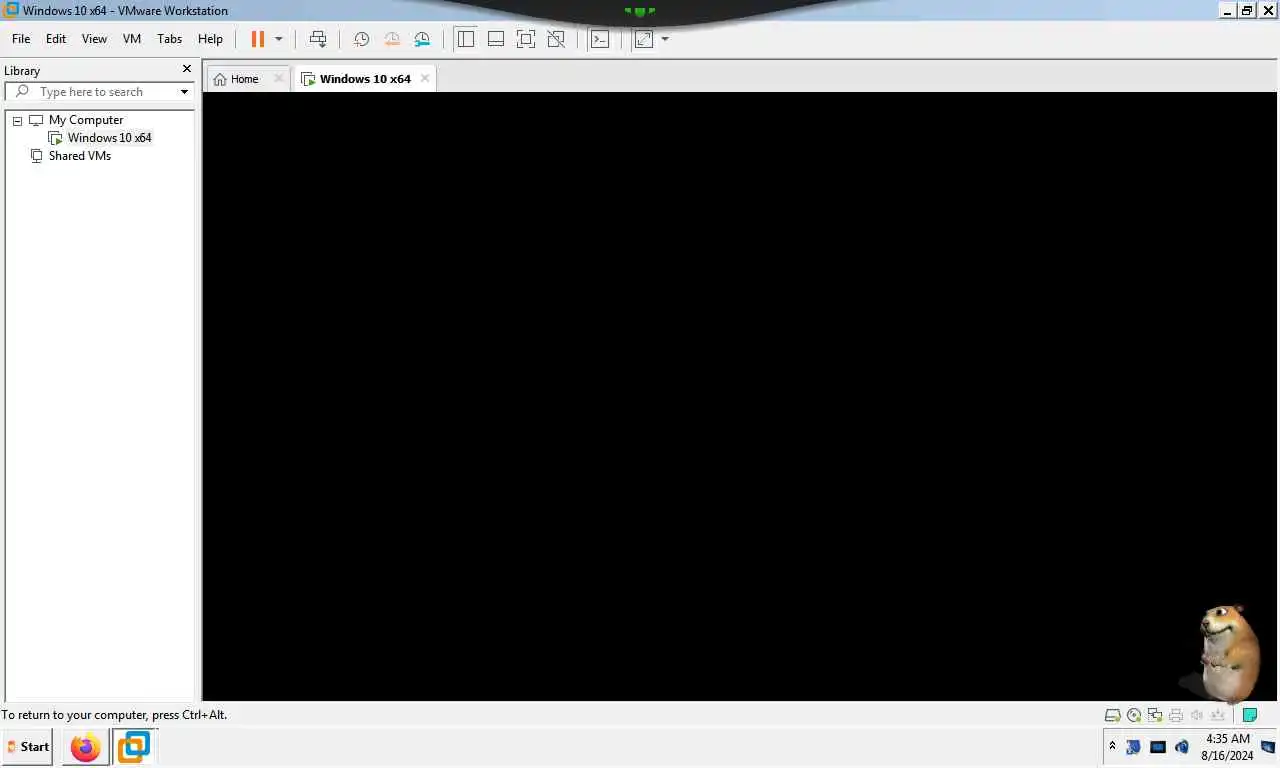
Task: Minimize the VMware Workstation window
Action: pyautogui.click(x=1228, y=11)
